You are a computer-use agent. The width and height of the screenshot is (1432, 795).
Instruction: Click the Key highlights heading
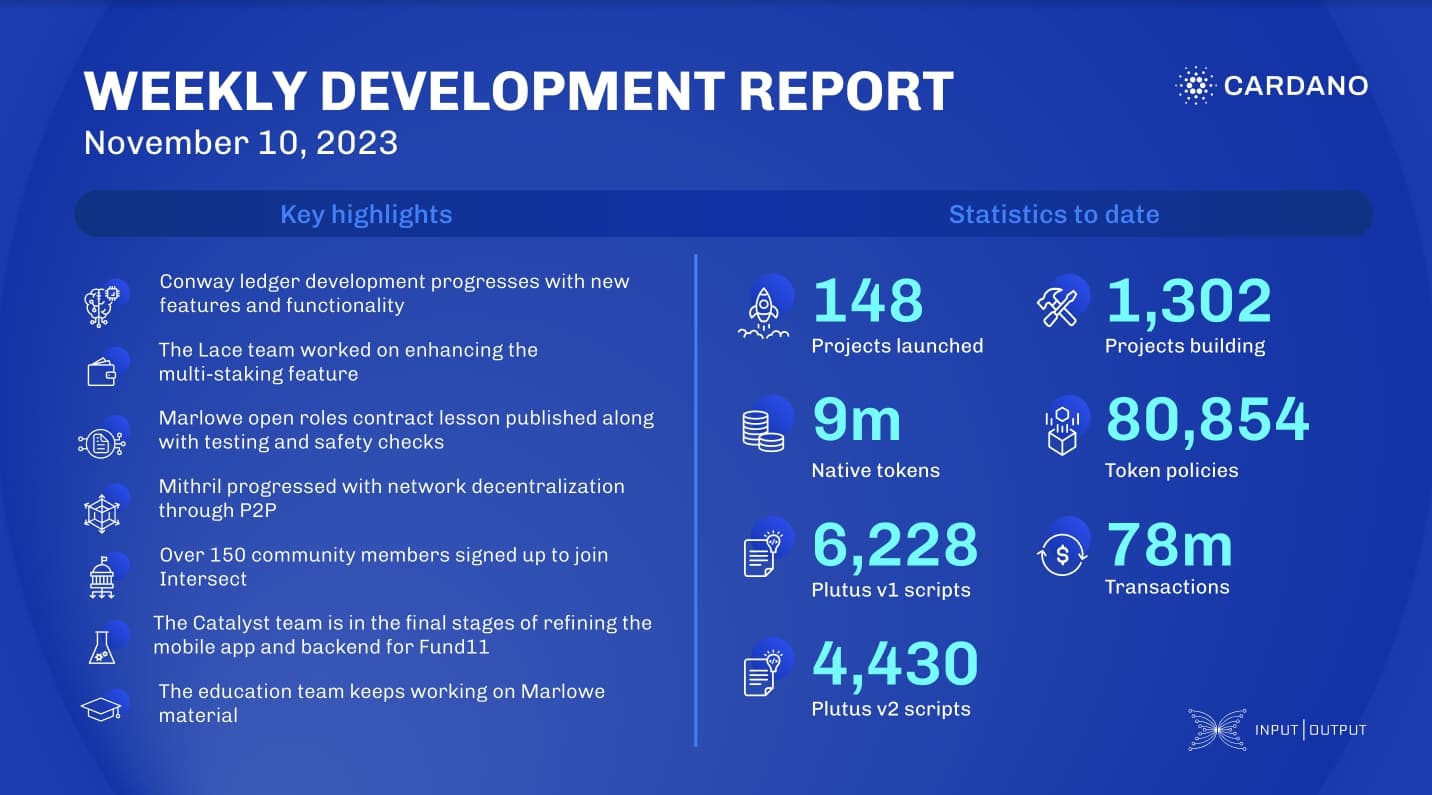(x=366, y=214)
